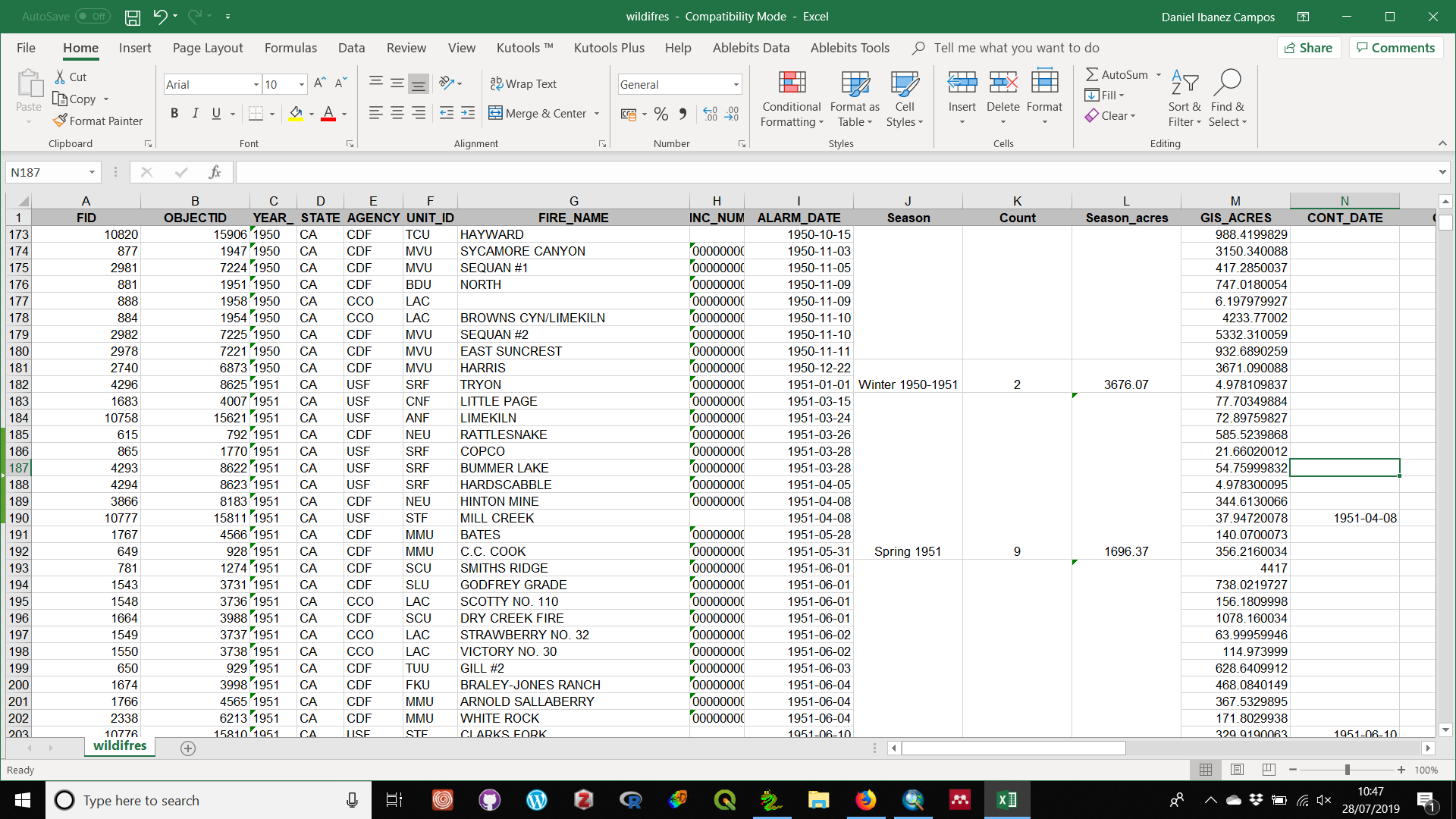Viewport: 1456px width, 819px height.
Task: Switch to Page Break Preview icon
Action: [1269, 770]
